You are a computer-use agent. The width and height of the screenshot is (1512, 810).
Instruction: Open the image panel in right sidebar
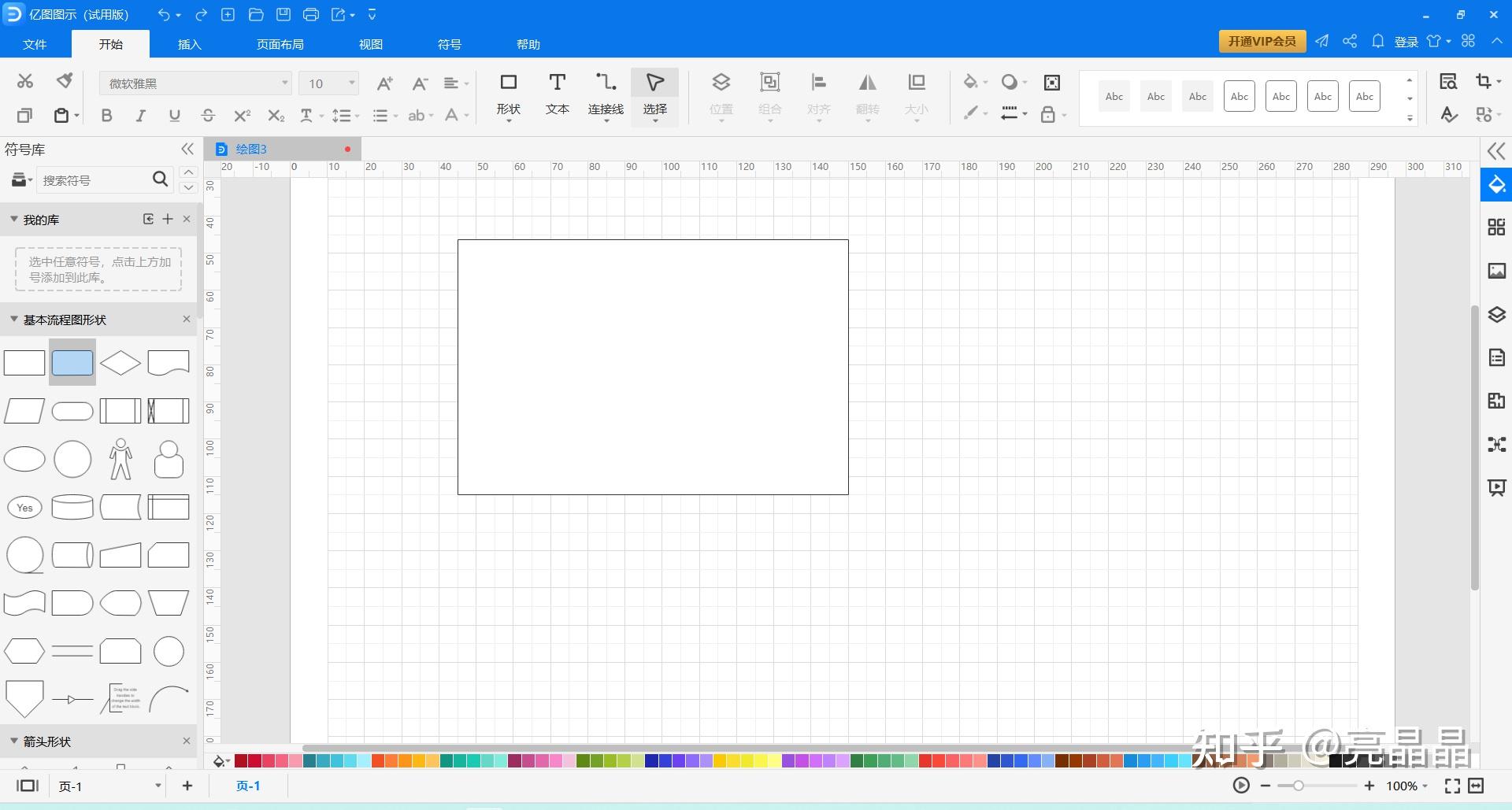pyautogui.click(x=1496, y=271)
